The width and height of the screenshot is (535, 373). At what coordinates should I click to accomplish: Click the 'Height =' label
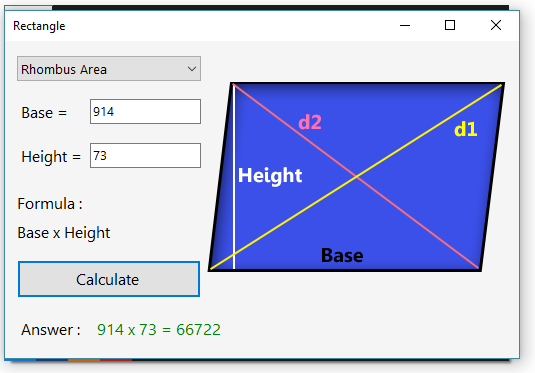(x=51, y=157)
